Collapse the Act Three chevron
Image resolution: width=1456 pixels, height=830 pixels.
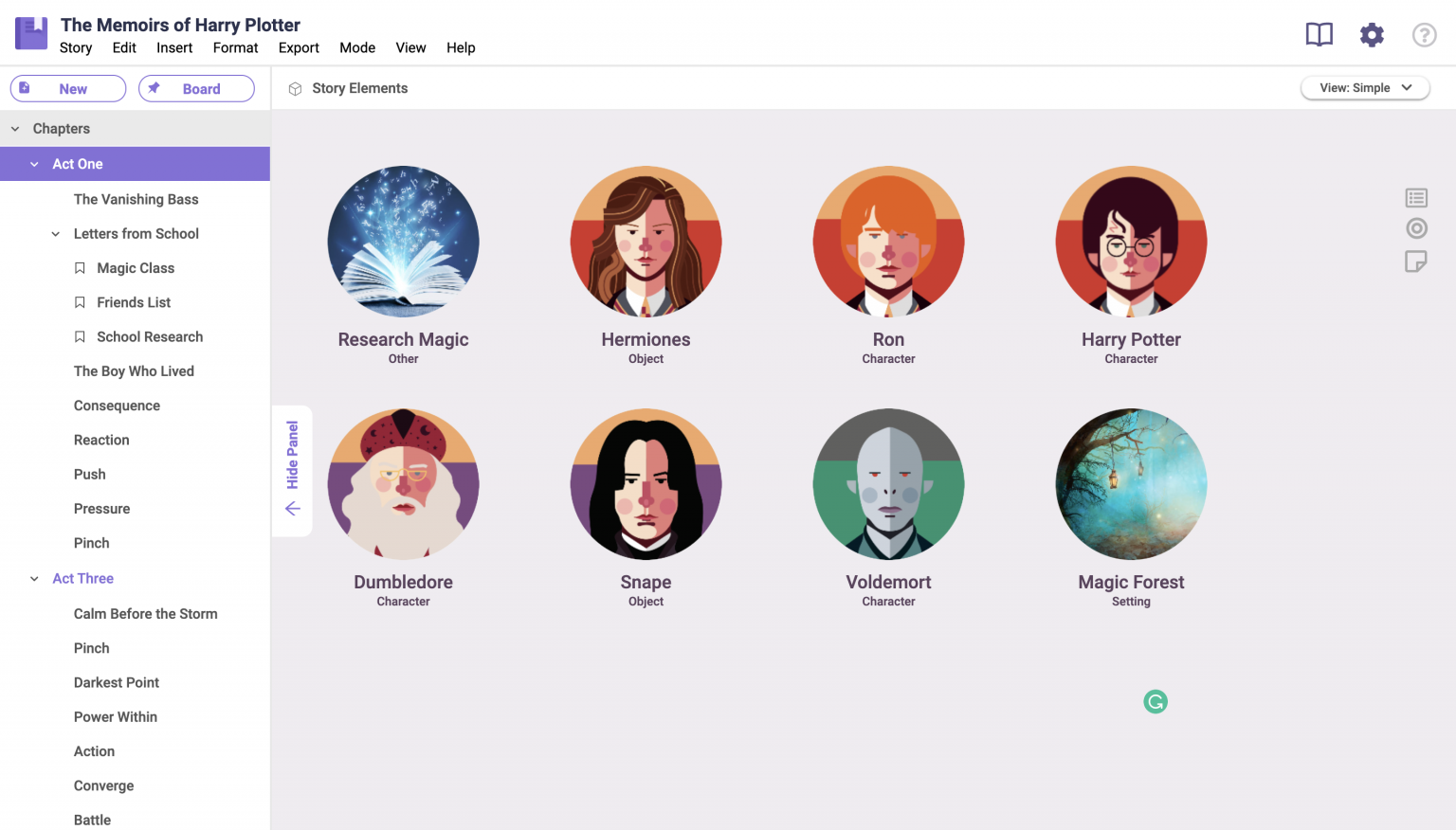[x=34, y=579]
